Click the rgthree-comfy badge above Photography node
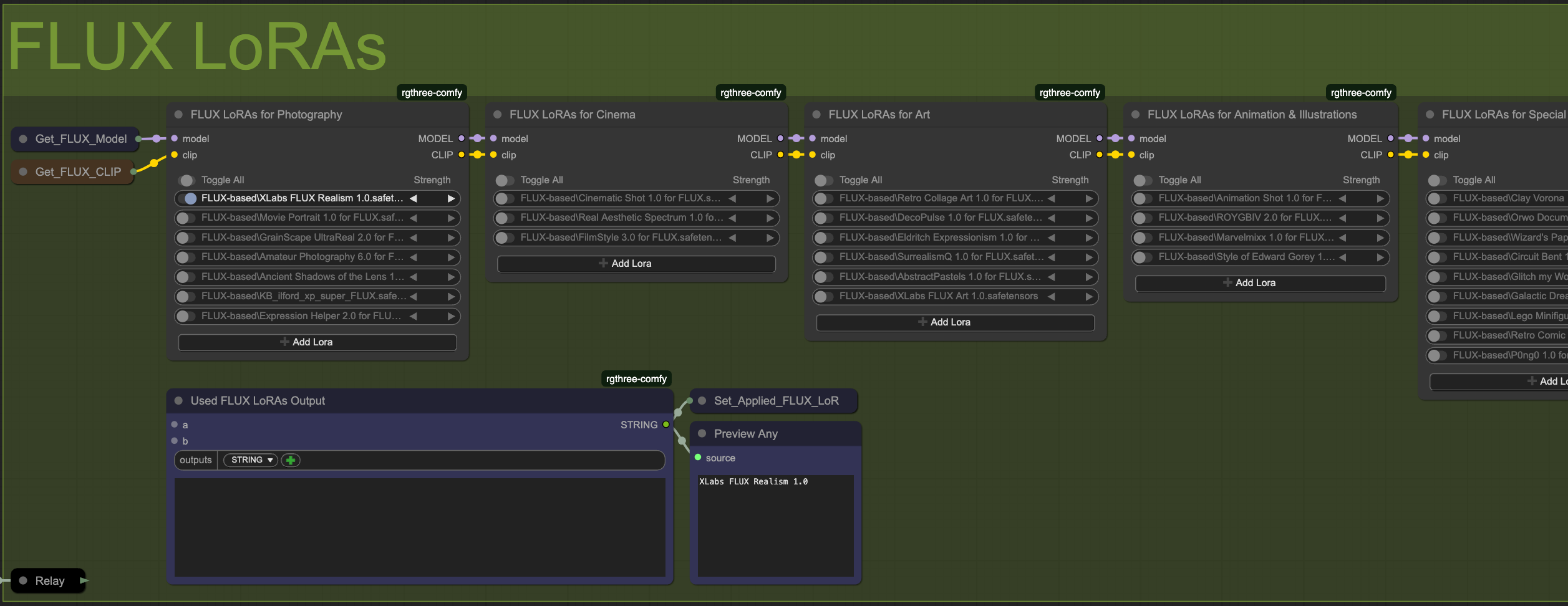 click(x=432, y=93)
